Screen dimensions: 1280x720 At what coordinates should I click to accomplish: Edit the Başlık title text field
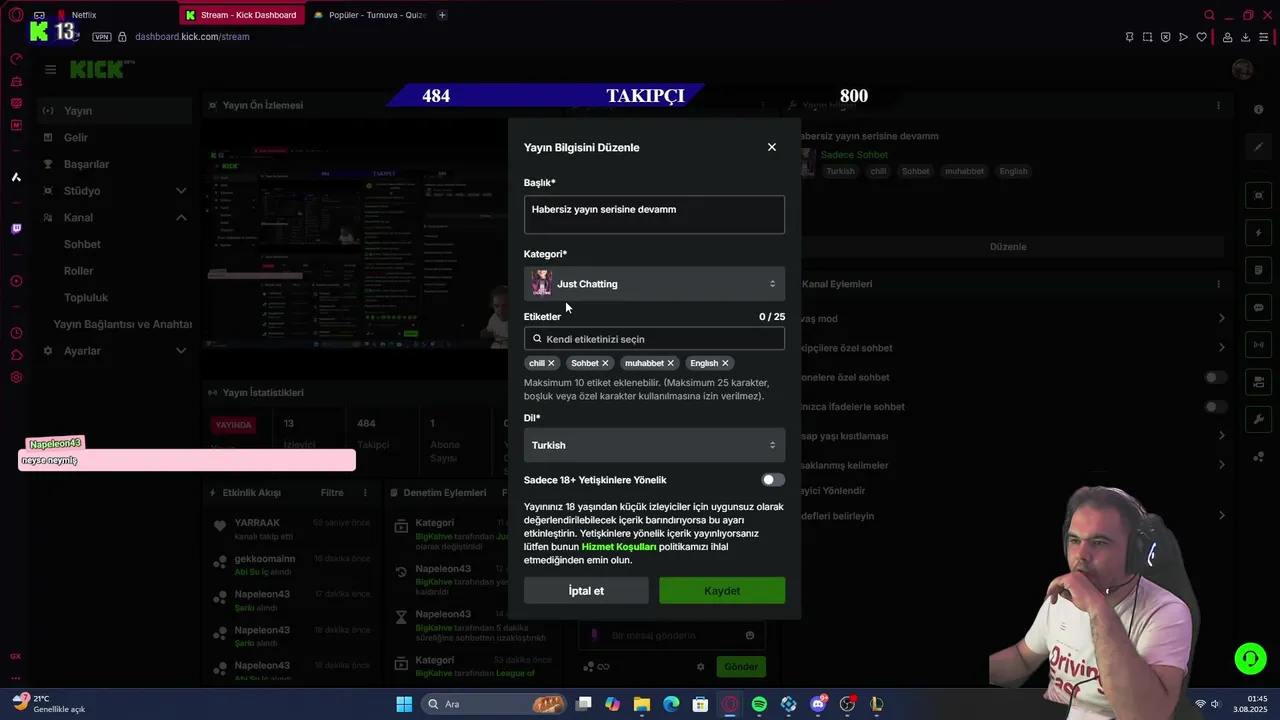[x=654, y=214]
